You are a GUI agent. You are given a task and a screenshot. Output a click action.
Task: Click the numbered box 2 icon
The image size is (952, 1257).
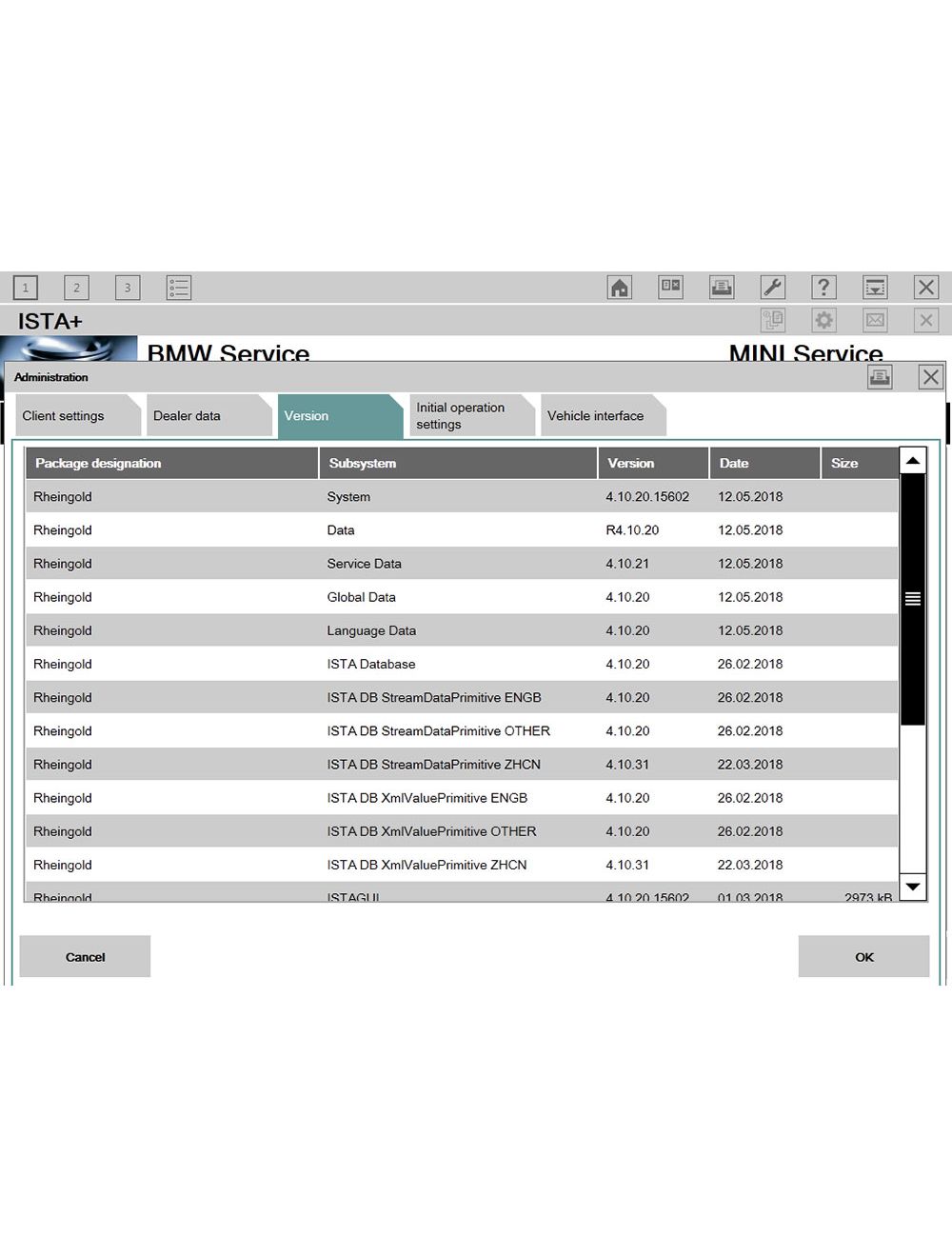pos(76,288)
